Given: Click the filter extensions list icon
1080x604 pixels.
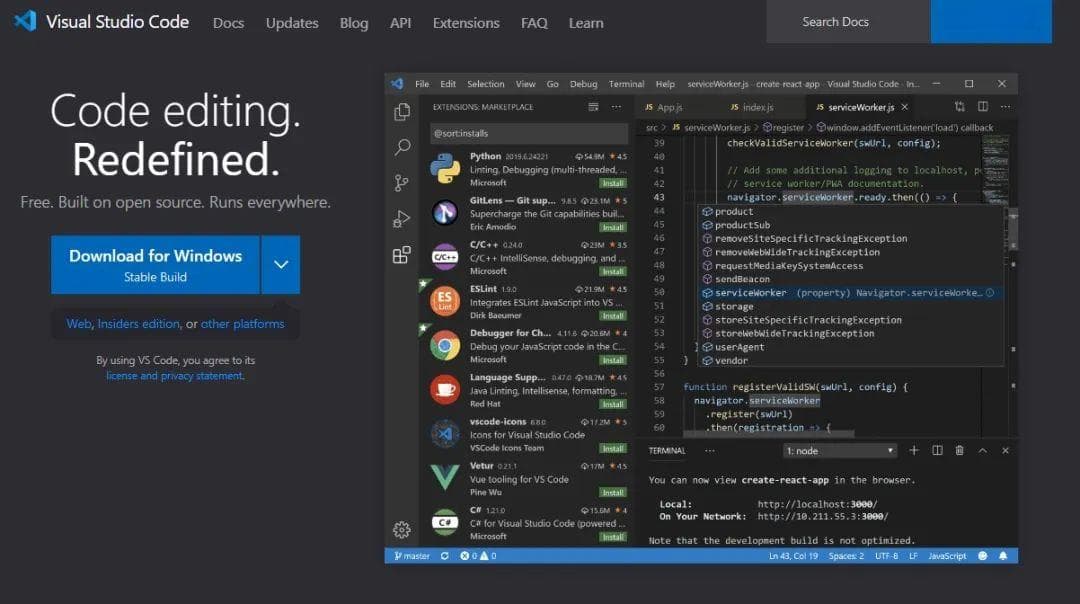Looking at the screenshot, I should (593, 107).
